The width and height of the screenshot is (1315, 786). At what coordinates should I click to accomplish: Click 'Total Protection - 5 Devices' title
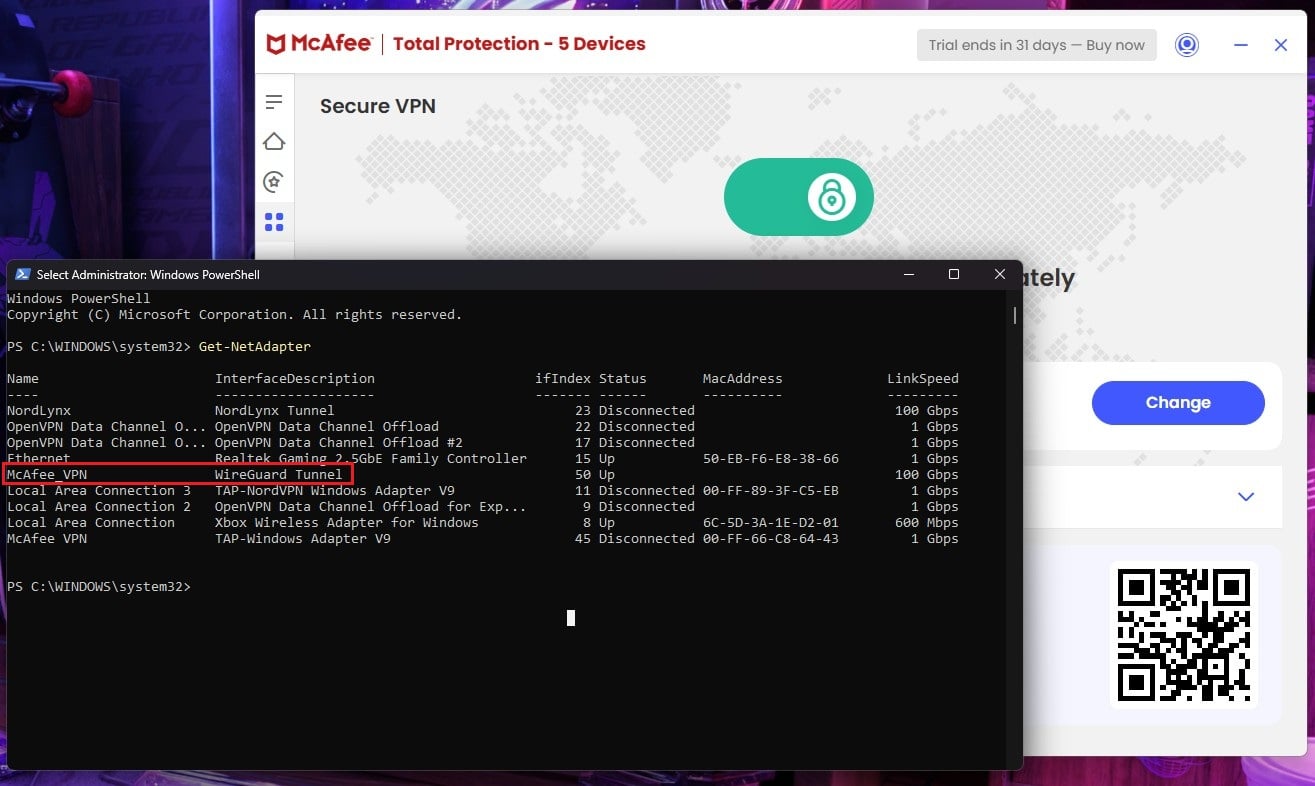[519, 44]
